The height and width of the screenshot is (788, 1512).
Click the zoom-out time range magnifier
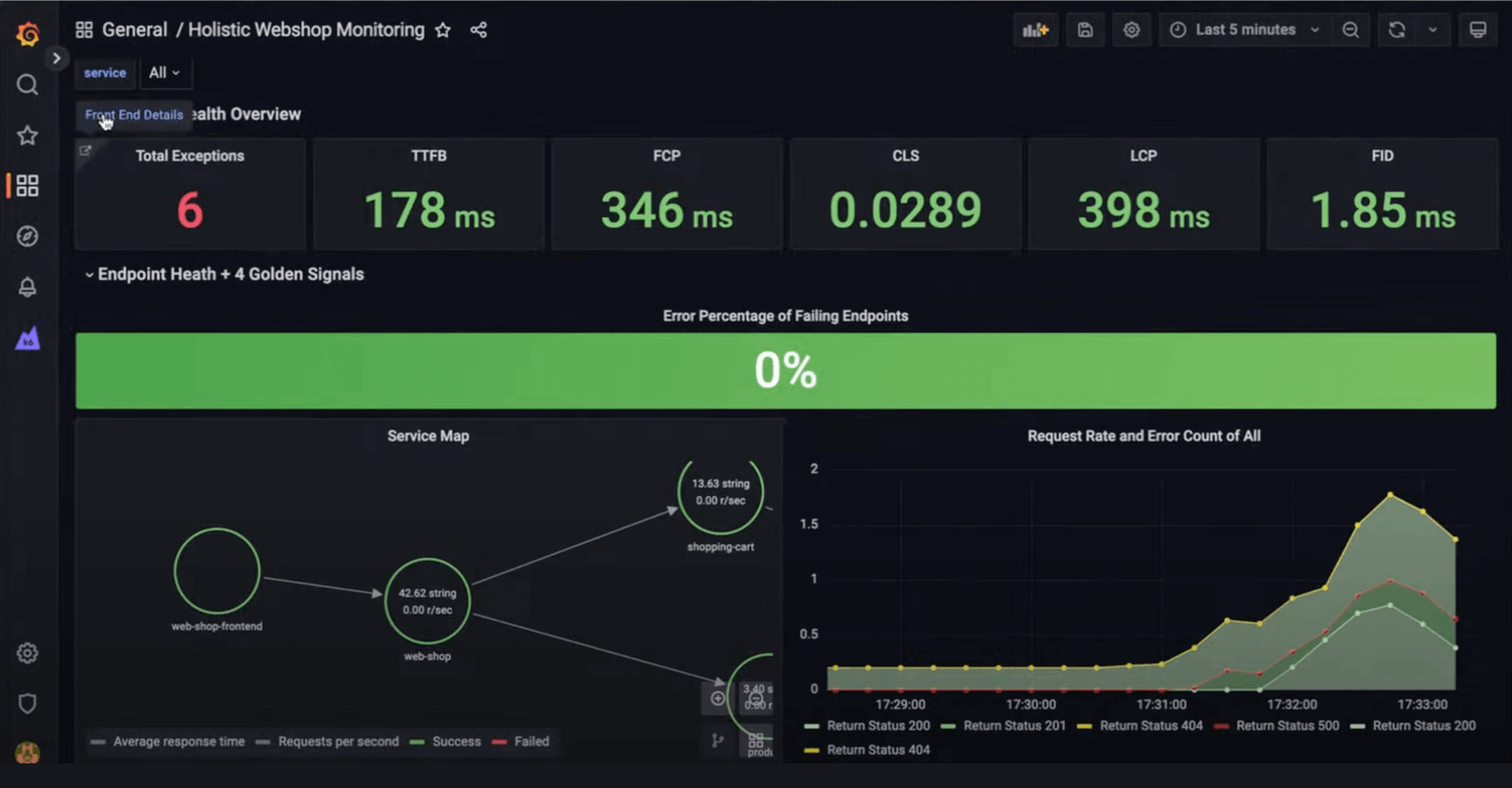point(1350,29)
